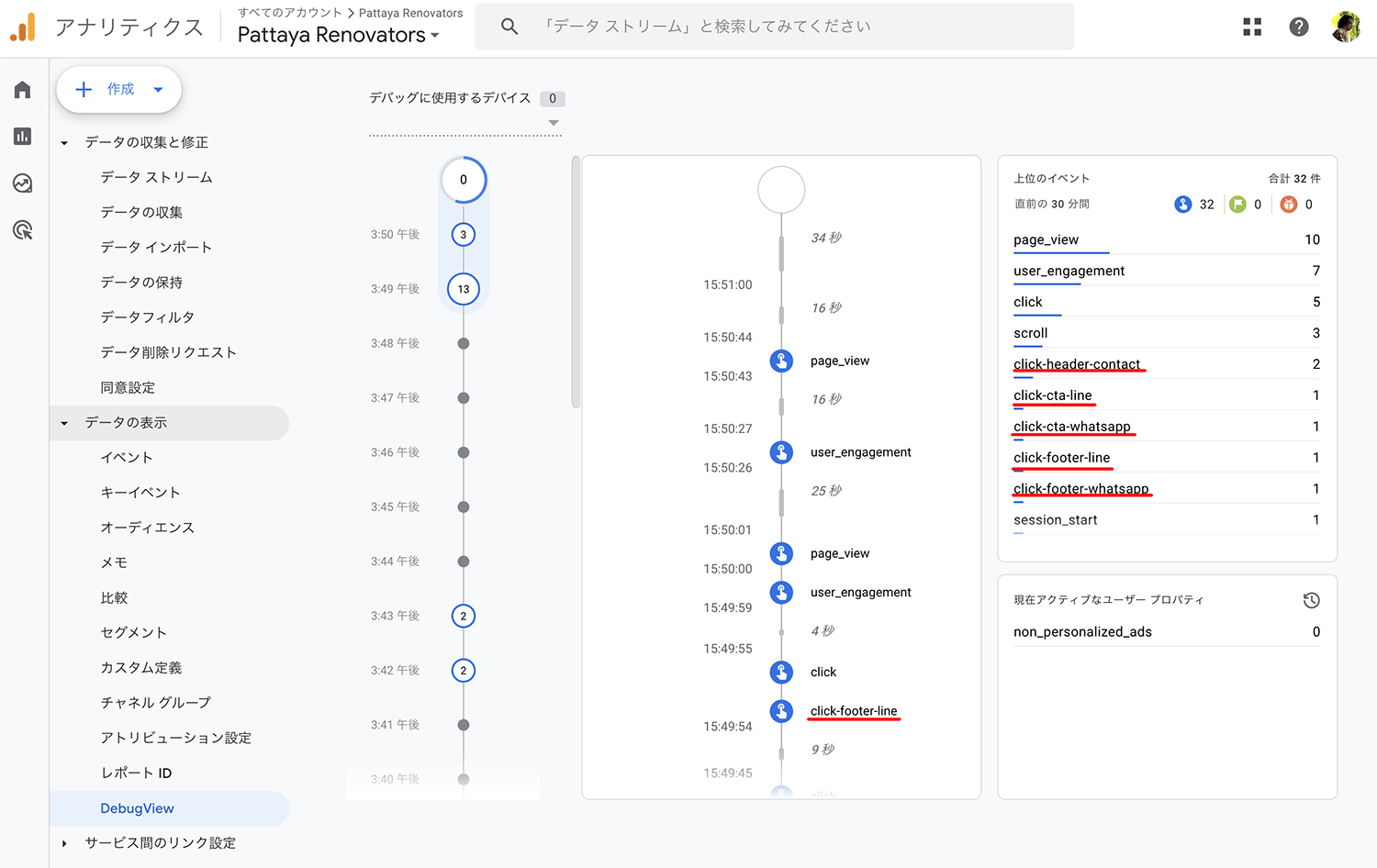
Task: Open the Home icon in left rail
Action: coord(23,89)
